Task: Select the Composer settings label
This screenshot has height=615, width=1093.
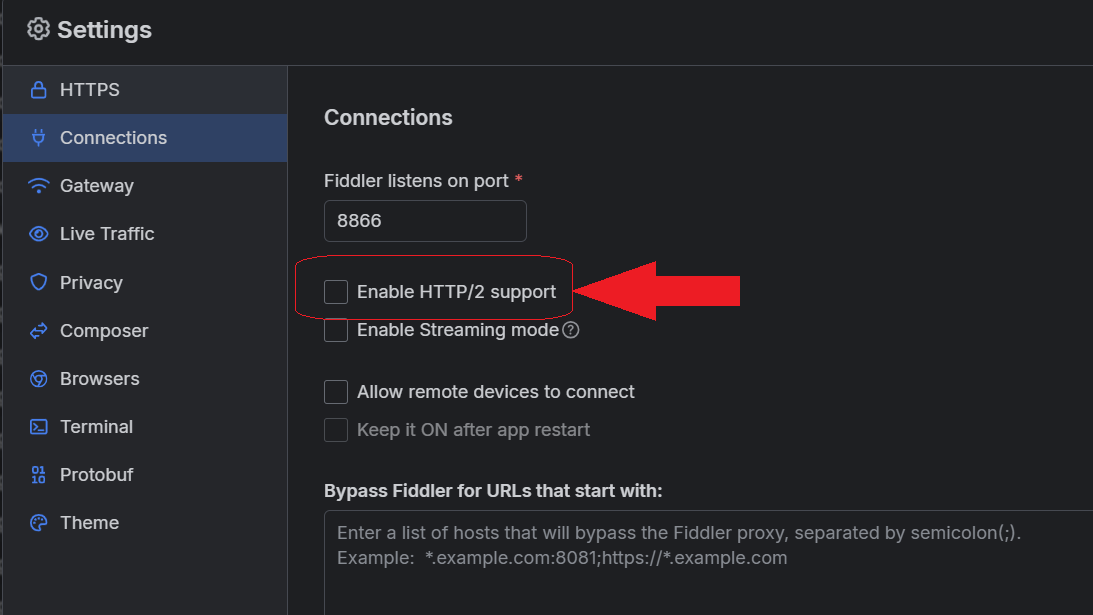Action: point(104,331)
